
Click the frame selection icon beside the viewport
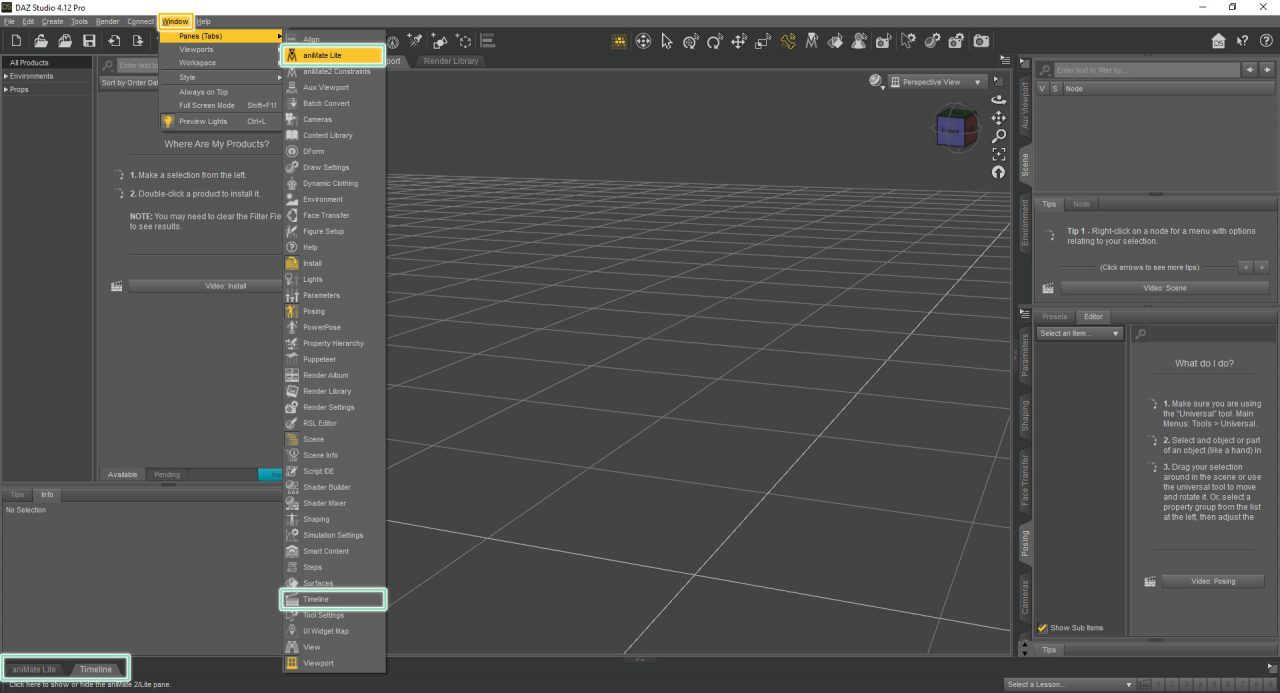[997, 154]
